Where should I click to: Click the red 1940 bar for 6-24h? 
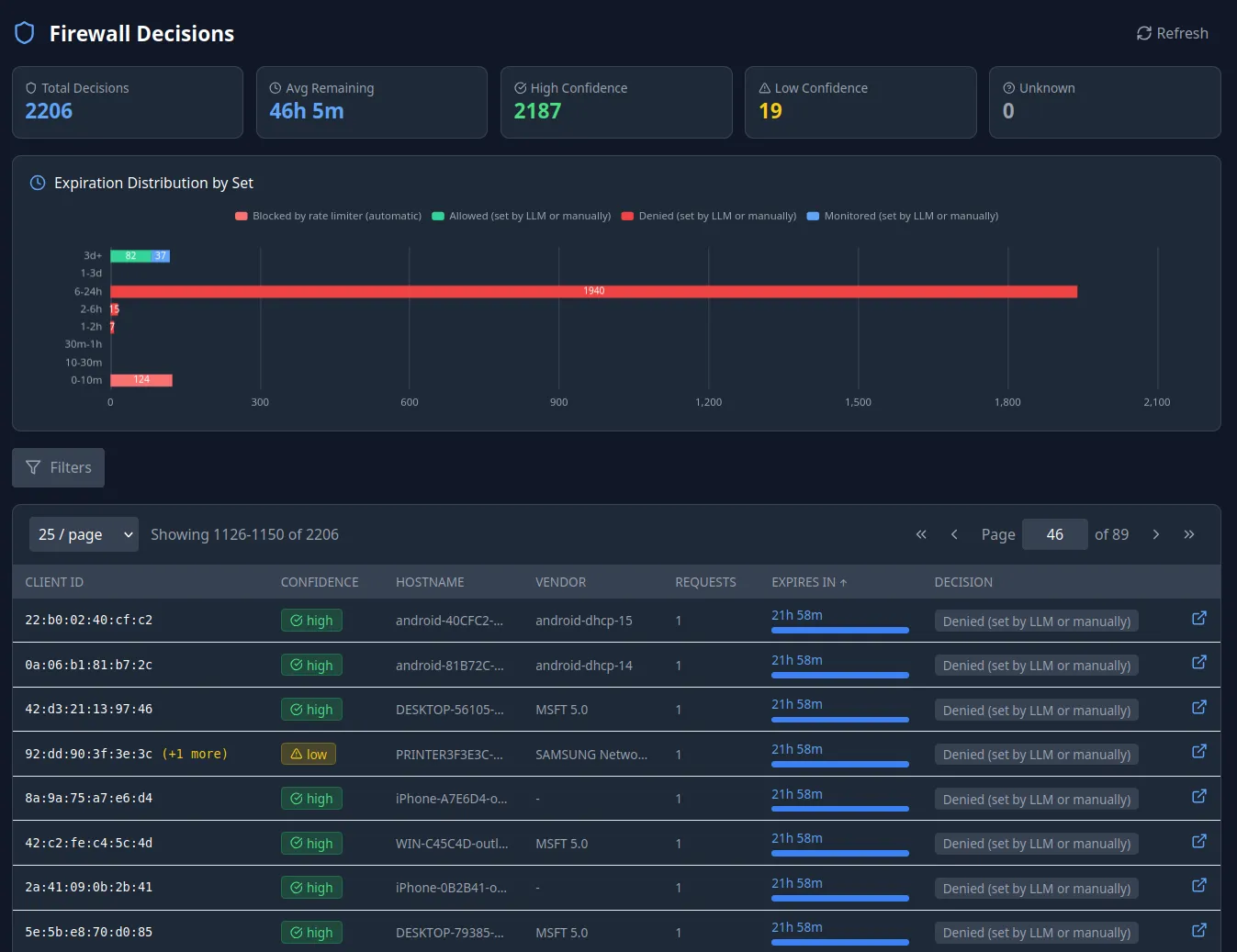pyautogui.click(x=593, y=291)
